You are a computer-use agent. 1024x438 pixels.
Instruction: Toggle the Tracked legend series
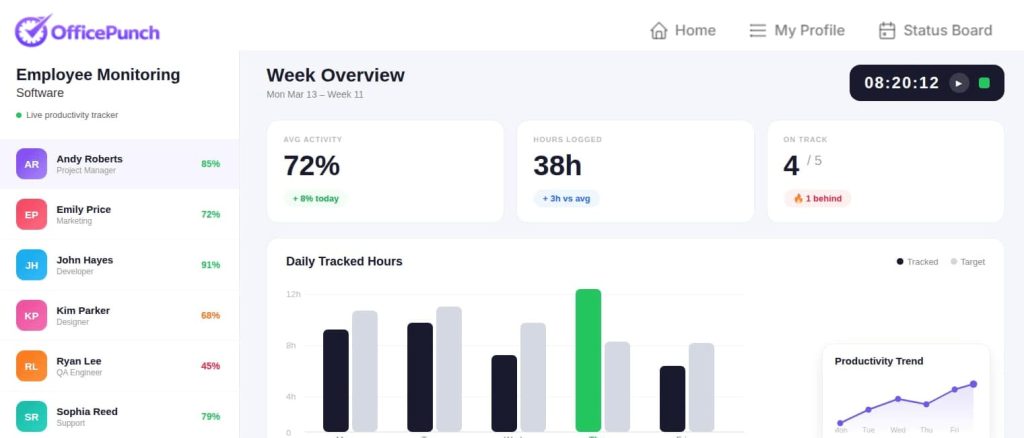point(917,262)
